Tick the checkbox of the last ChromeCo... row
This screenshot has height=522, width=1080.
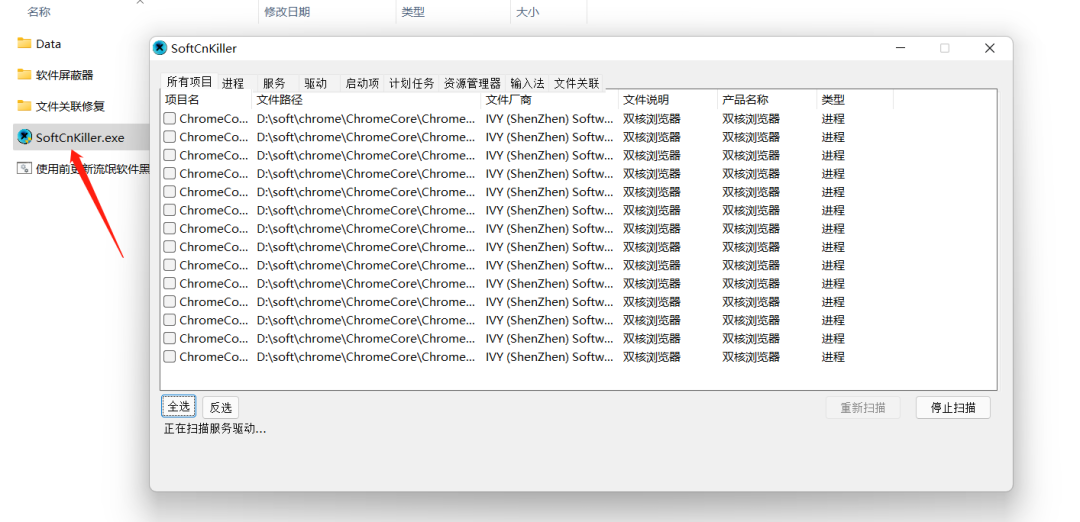coord(169,357)
